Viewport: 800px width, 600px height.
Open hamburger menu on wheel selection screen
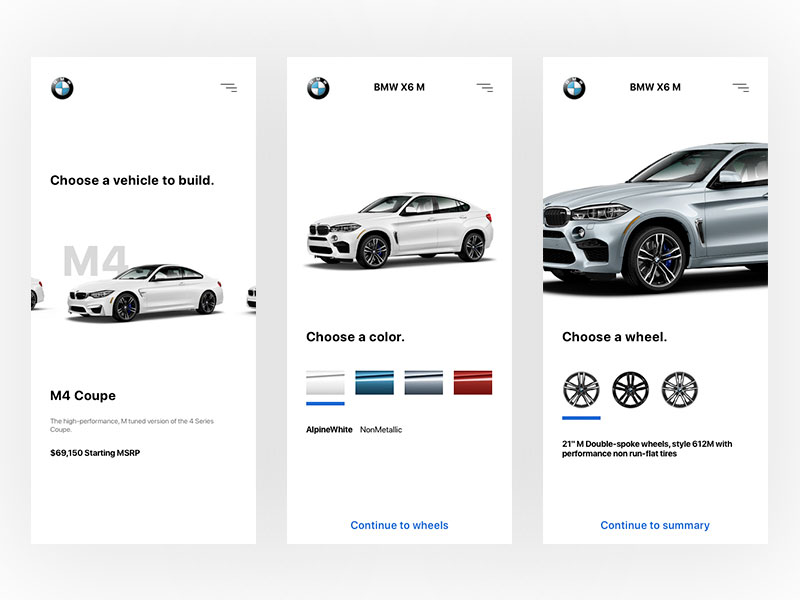click(x=741, y=88)
